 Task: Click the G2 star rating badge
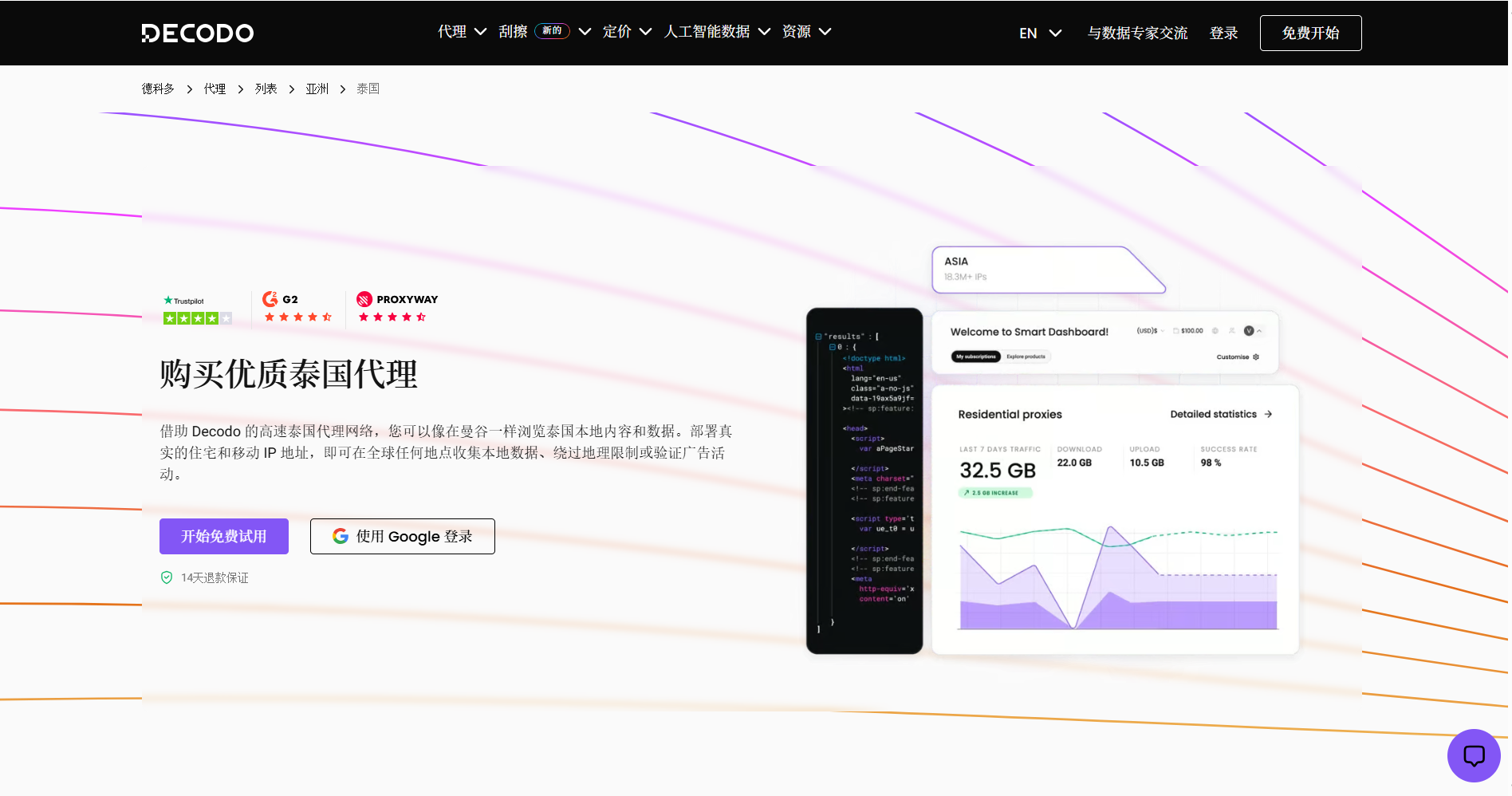coord(298,308)
